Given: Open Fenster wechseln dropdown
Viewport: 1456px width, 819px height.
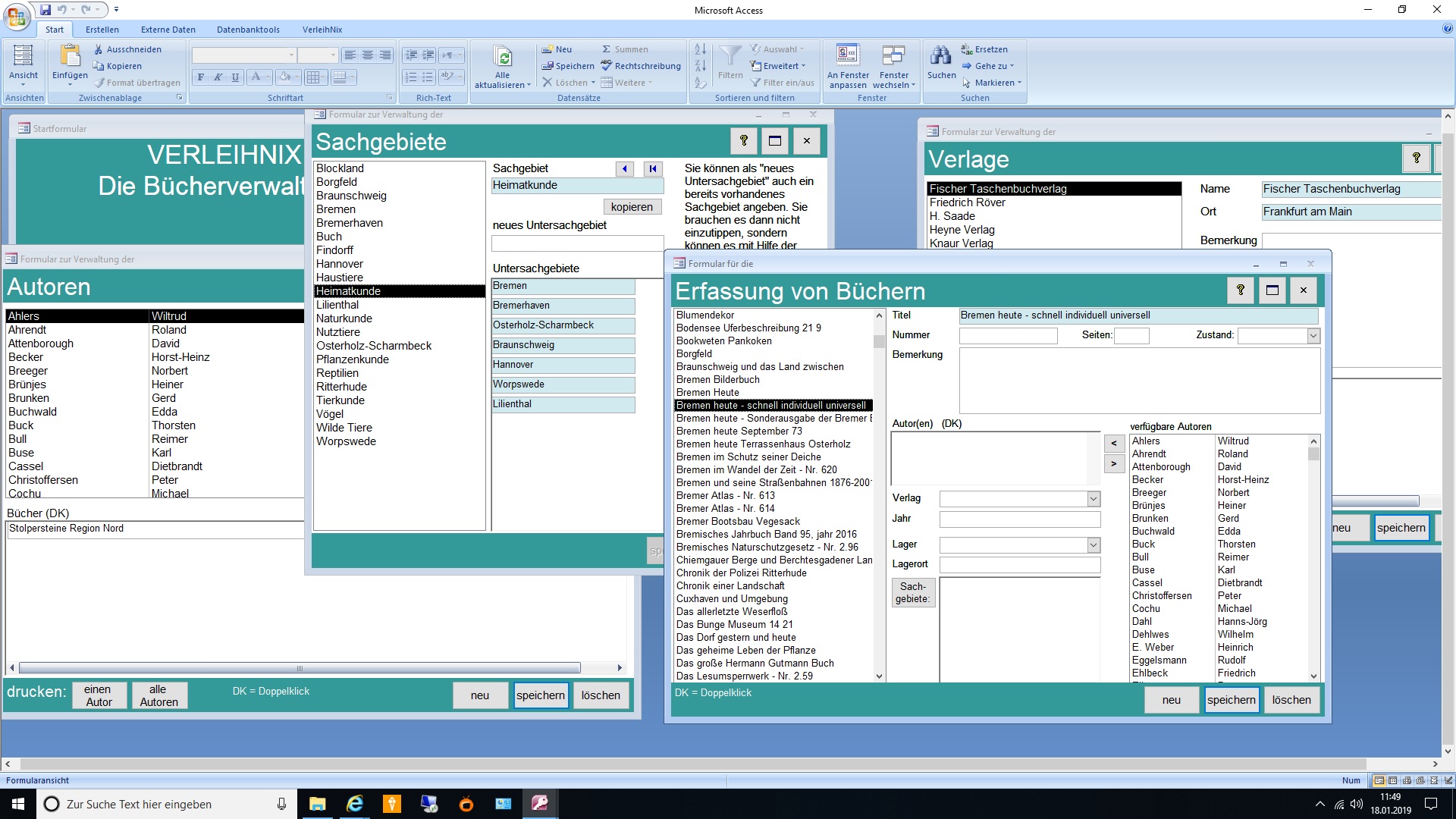Looking at the screenshot, I should [x=894, y=80].
